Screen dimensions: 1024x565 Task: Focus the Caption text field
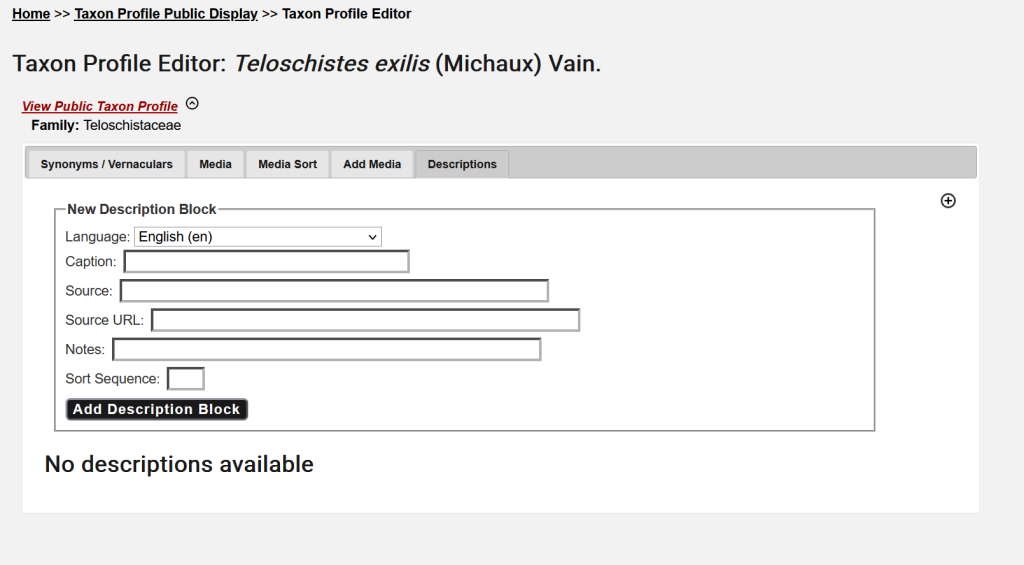[x=266, y=262]
